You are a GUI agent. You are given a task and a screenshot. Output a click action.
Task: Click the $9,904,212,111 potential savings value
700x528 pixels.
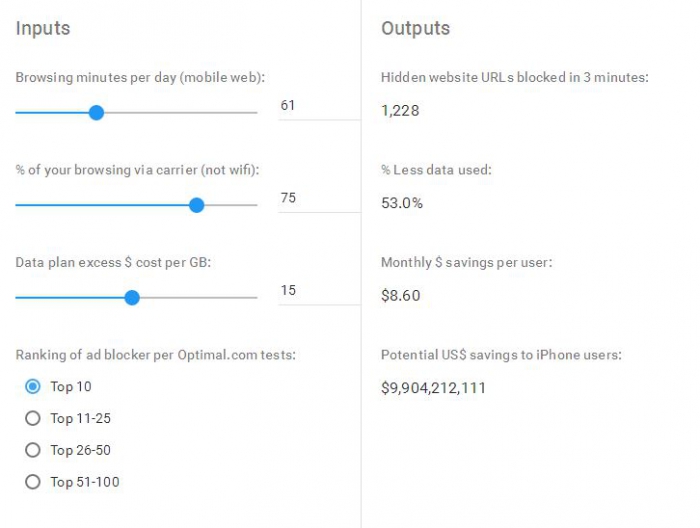point(433,387)
